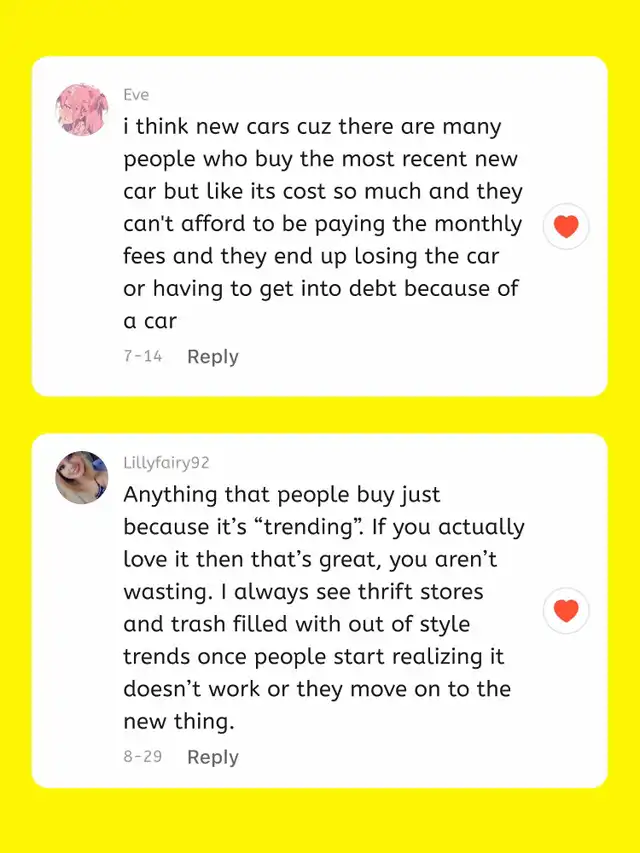Click the 7-14 date on Eve's comment
The image size is (640, 853).
142,357
